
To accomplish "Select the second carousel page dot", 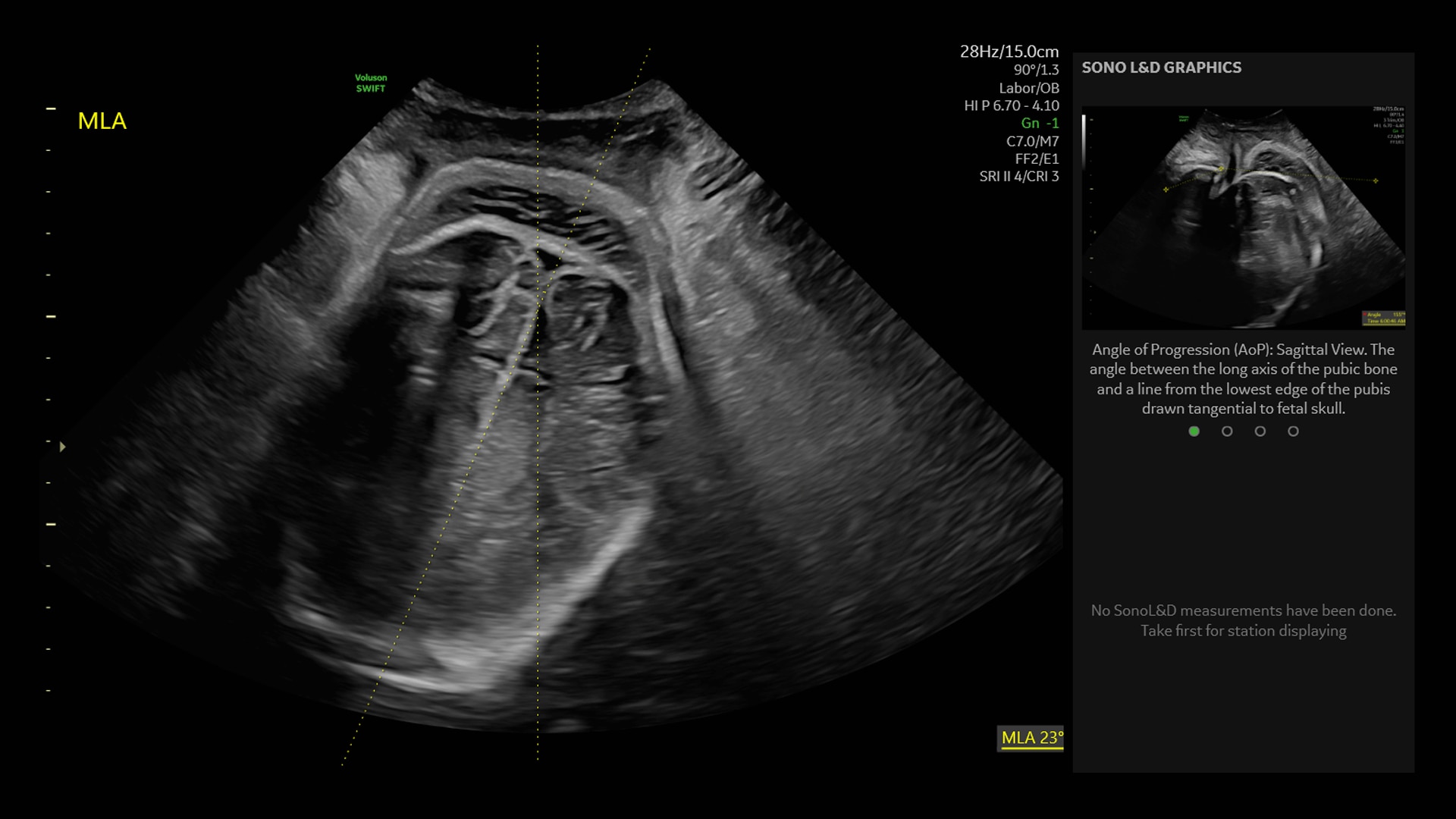I will 1227,431.
